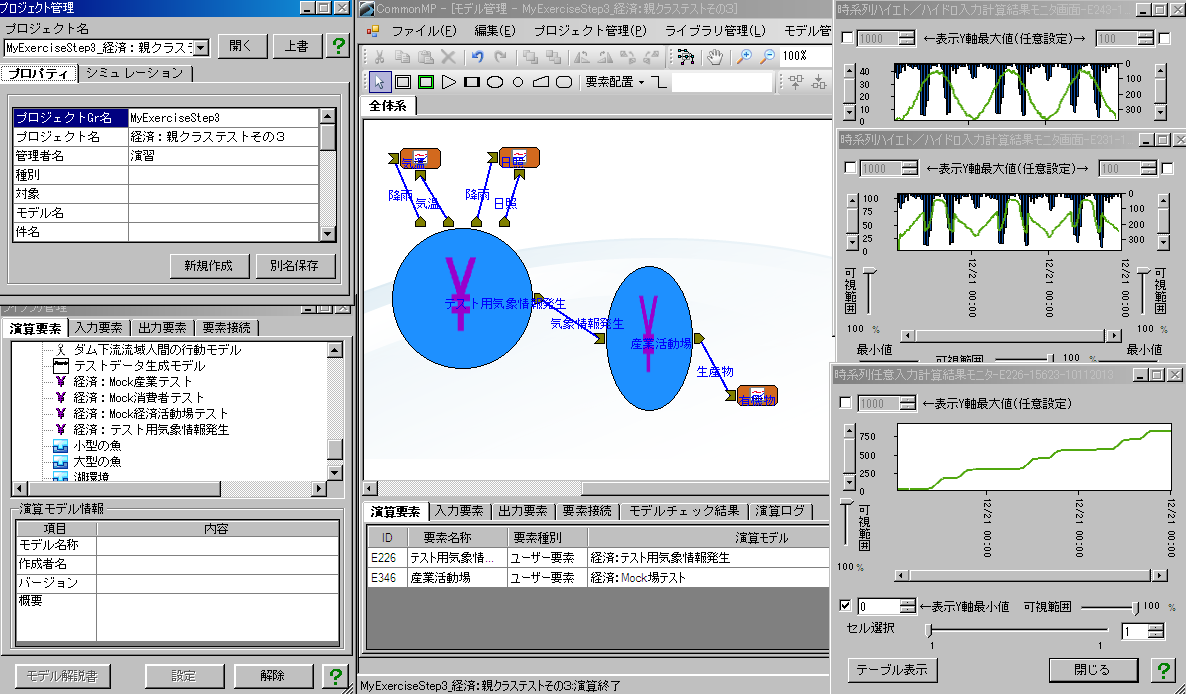Click the undo arrow icon

pos(477,58)
